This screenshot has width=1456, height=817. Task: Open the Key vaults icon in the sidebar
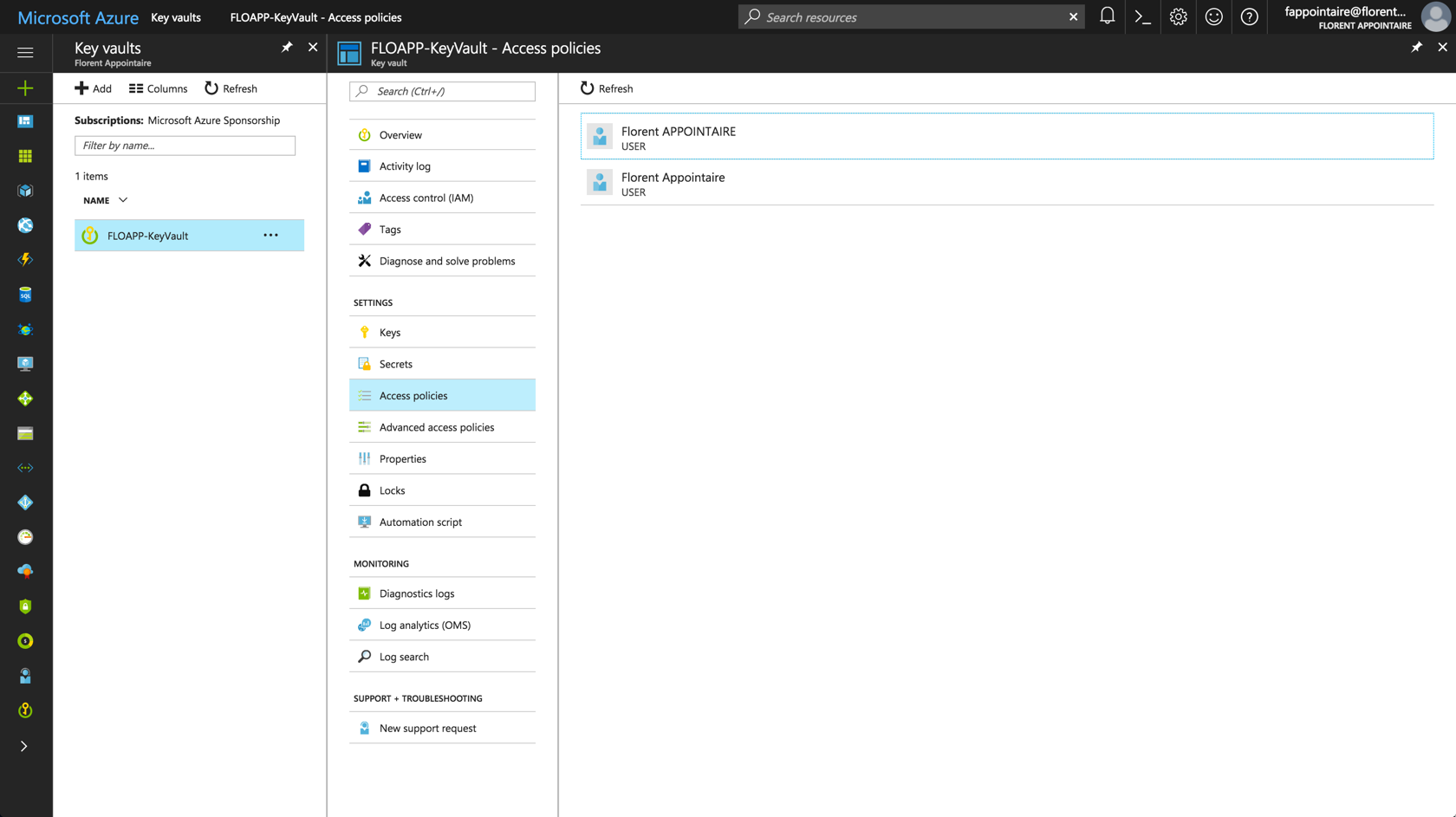pyautogui.click(x=25, y=710)
